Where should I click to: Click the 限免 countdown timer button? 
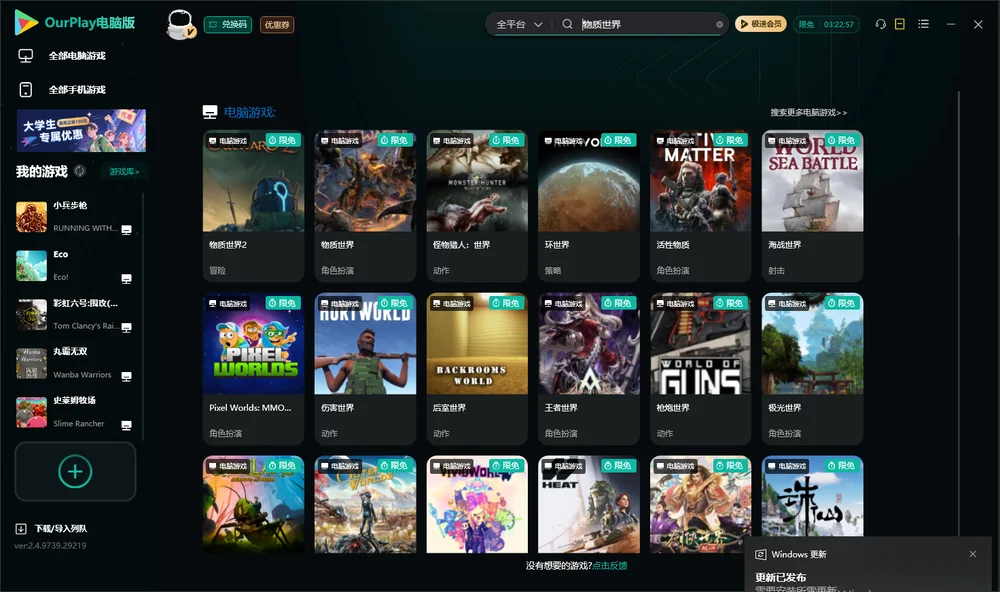point(826,24)
